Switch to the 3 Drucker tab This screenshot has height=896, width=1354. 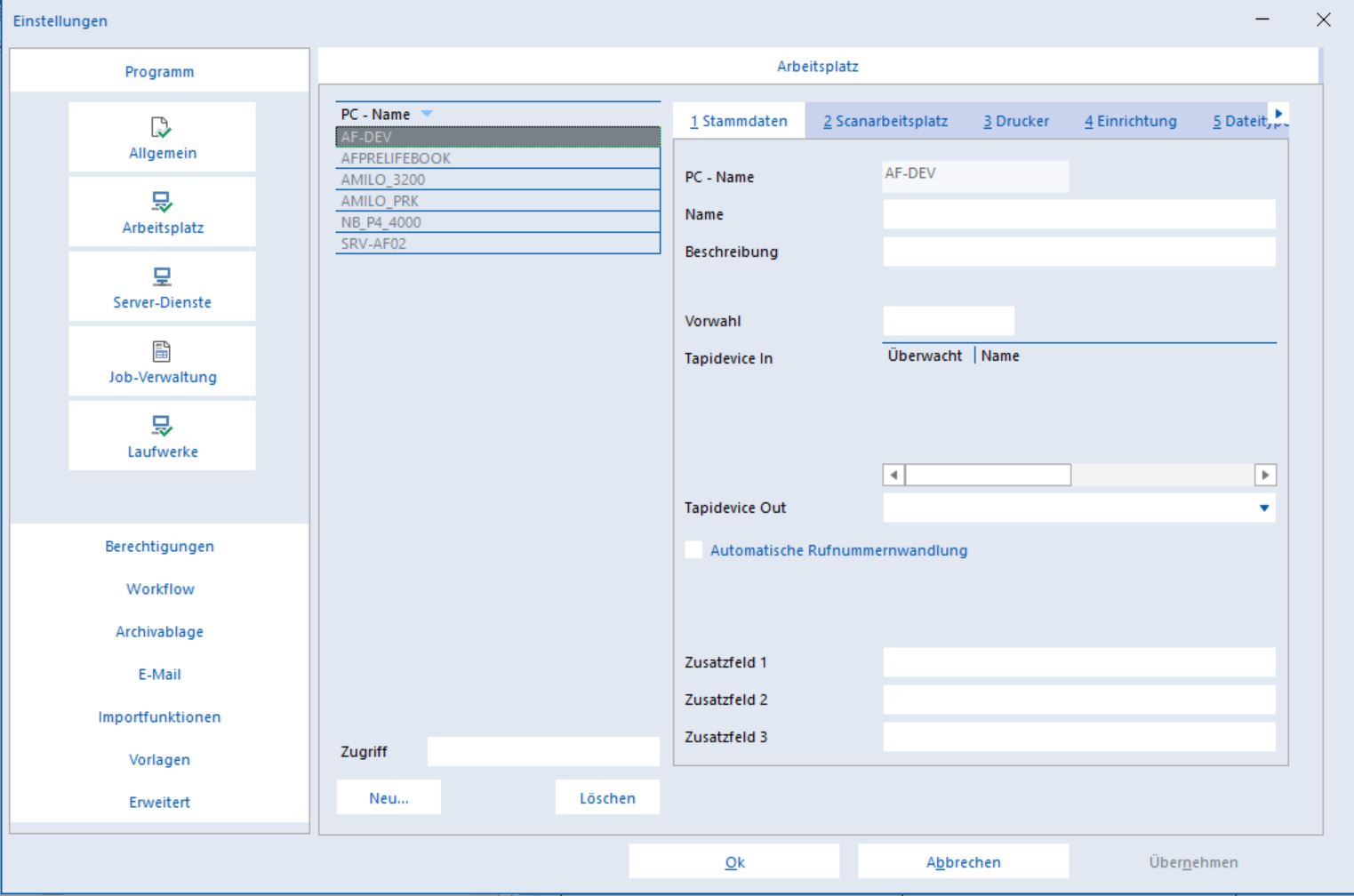click(x=1016, y=121)
